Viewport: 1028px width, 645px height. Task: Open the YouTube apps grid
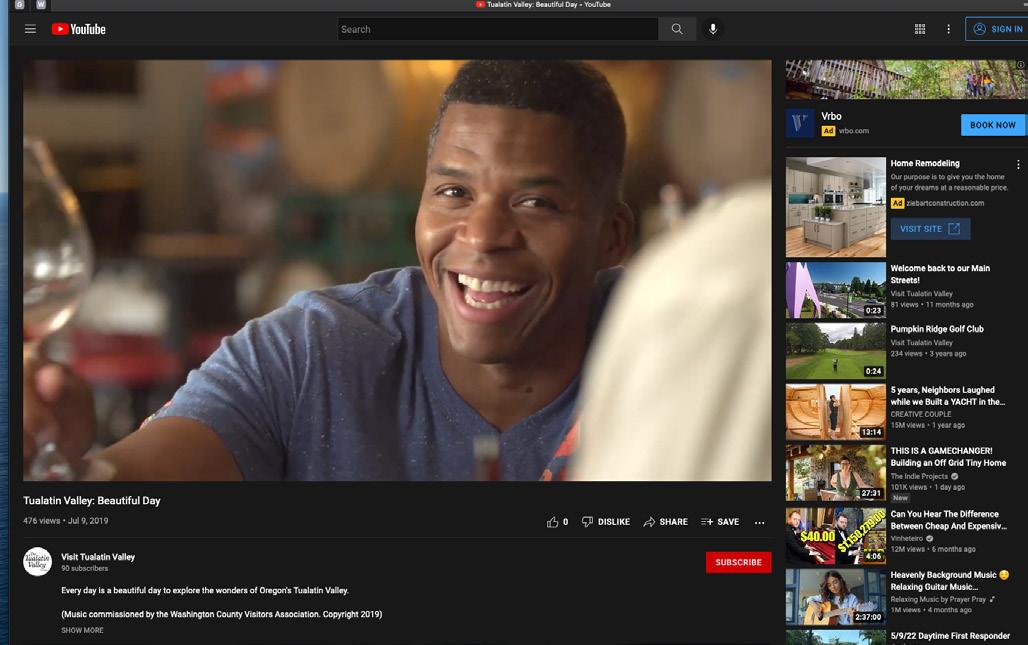click(x=920, y=29)
